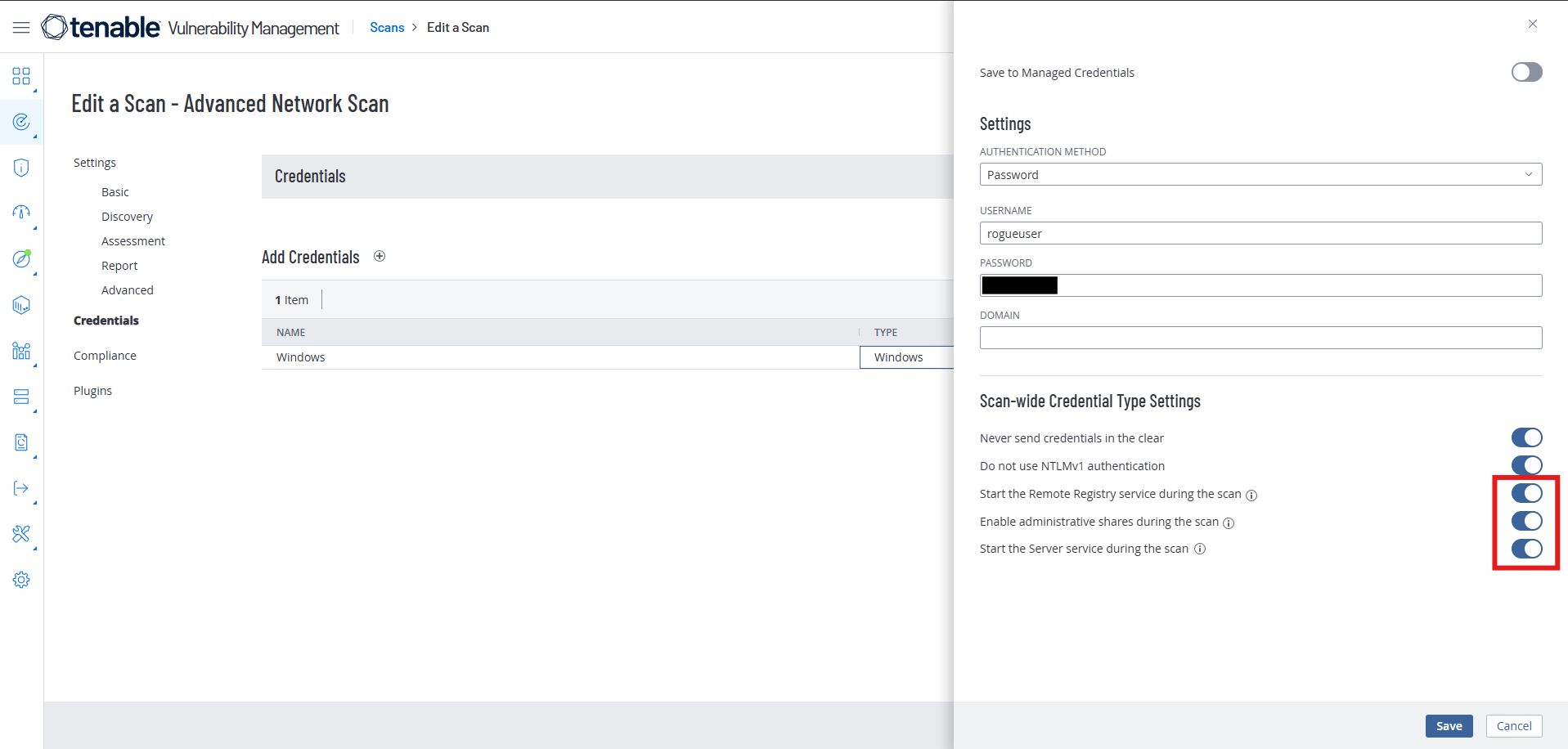
Task: Click the plus icon beside Add Credentials
Action: point(380,257)
